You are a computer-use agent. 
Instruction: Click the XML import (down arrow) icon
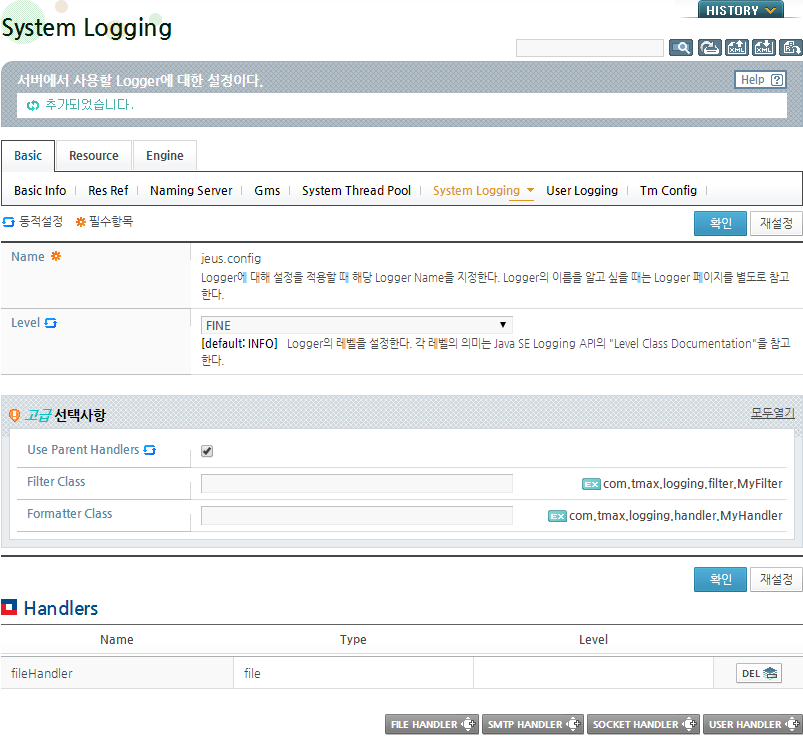pos(764,48)
